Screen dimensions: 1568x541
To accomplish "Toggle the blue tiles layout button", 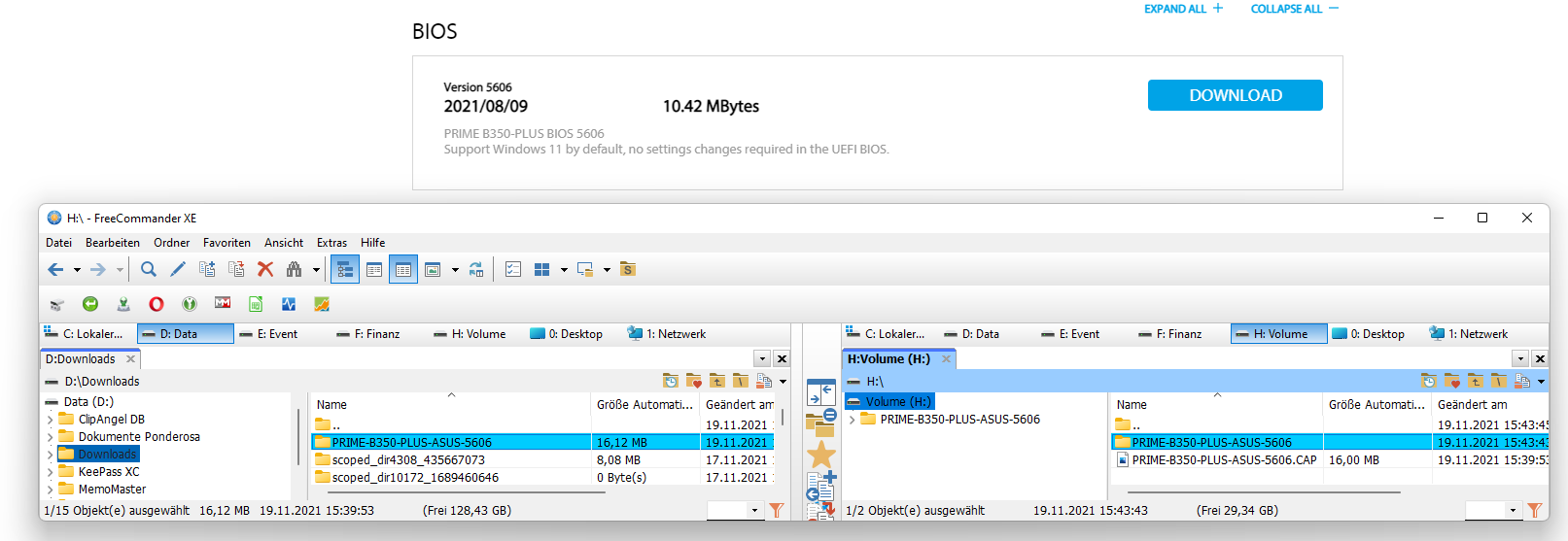I will click(542, 270).
